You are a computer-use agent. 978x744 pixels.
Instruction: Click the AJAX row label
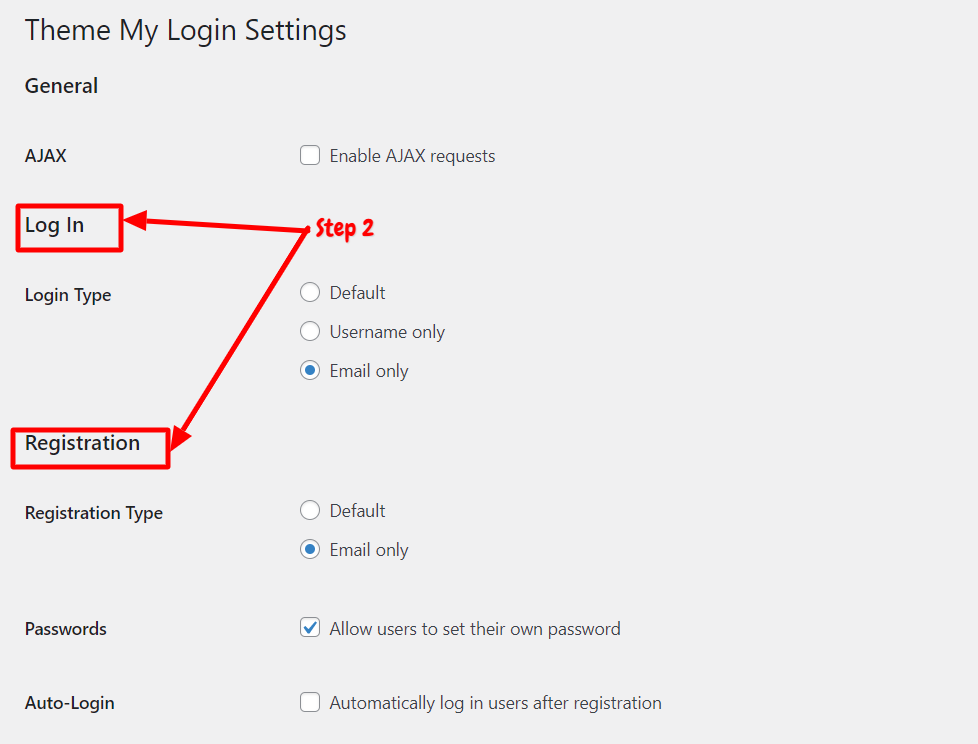pyautogui.click(x=46, y=155)
